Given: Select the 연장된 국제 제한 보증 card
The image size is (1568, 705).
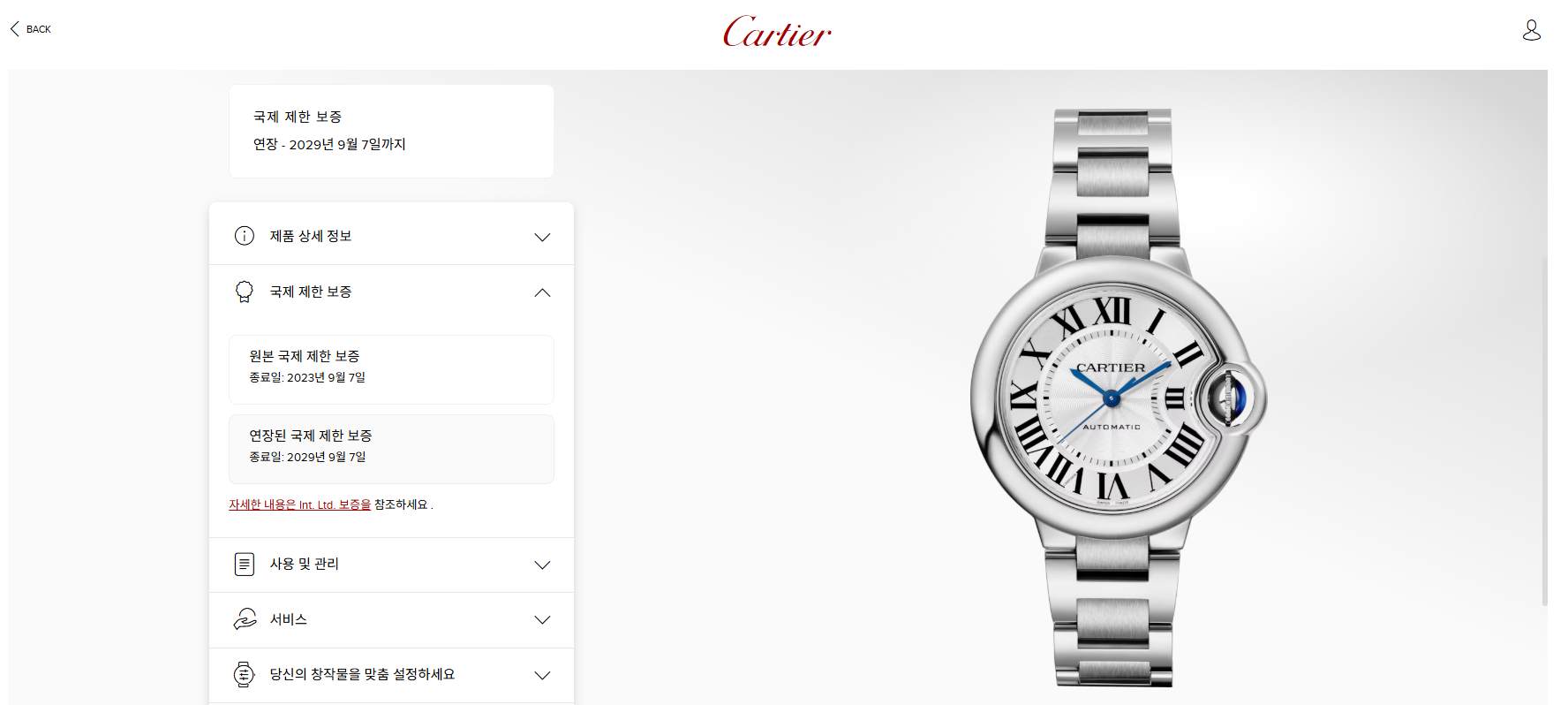Looking at the screenshot, I should 391,449.
